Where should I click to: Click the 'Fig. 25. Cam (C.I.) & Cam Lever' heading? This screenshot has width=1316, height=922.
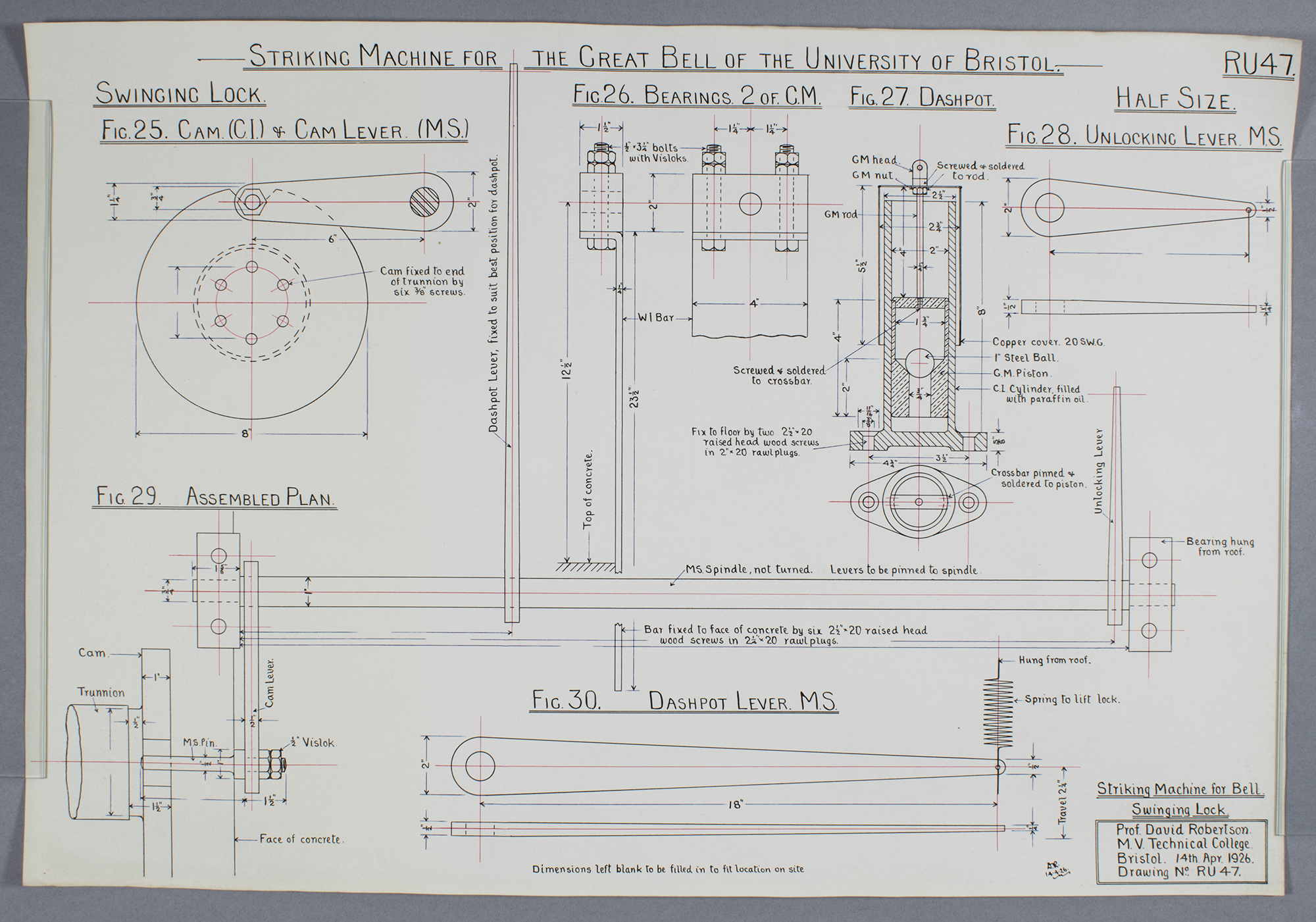pos(284,130)
